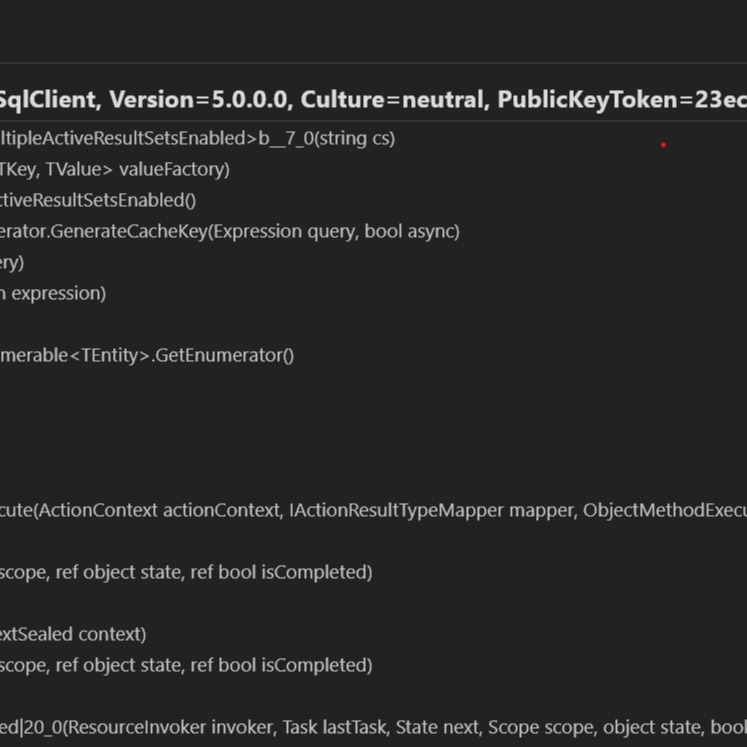
Task: Select the short line ending in 'ery)'
Action: click(12, 262)
